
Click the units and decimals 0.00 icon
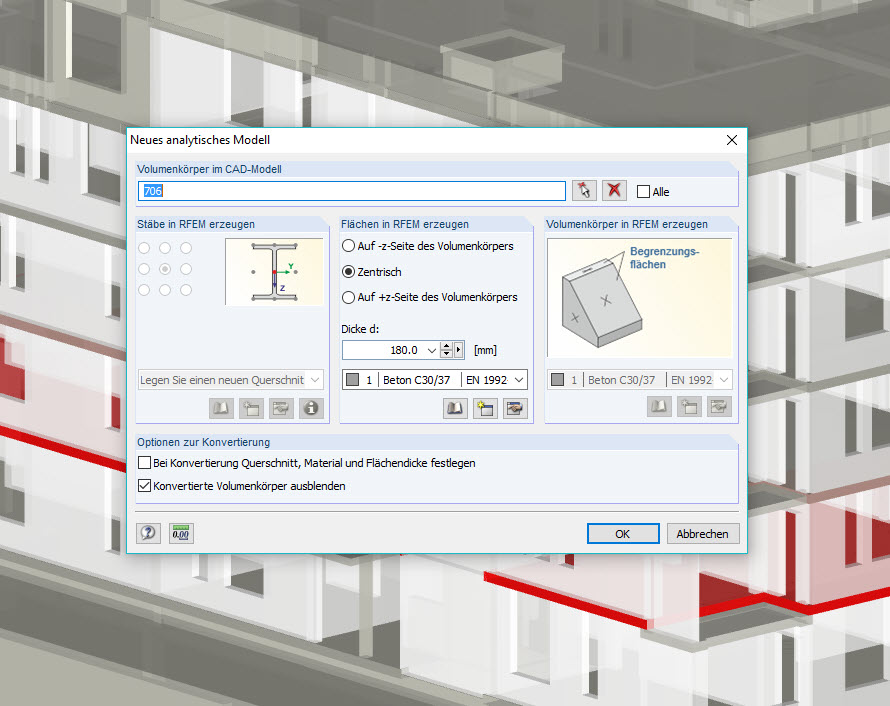(181, 533)
